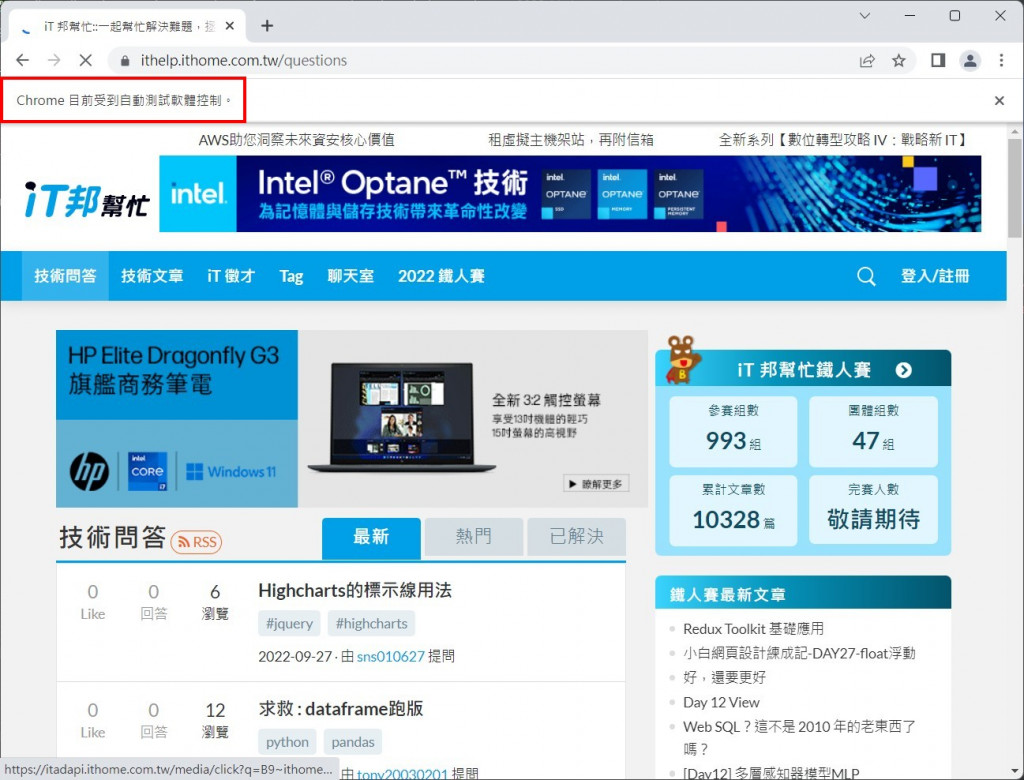The image size is (1024, 780).
Task: Click the #jquery tag
Action: (289, 624)
